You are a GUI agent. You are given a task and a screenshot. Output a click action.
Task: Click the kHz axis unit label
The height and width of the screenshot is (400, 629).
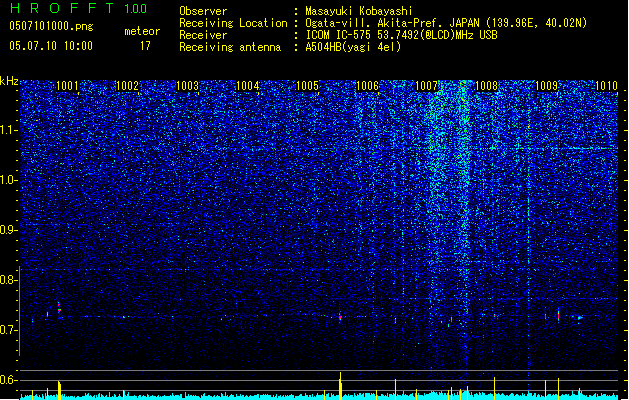click(9, 81)
